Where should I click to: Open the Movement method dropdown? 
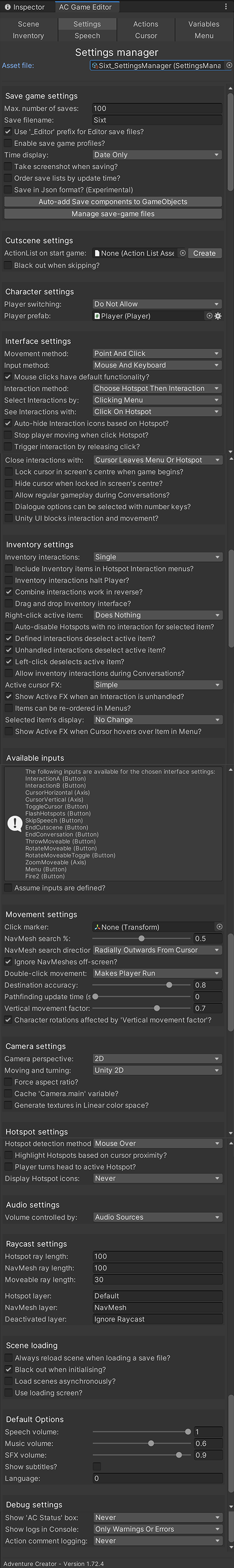[157, 353]
